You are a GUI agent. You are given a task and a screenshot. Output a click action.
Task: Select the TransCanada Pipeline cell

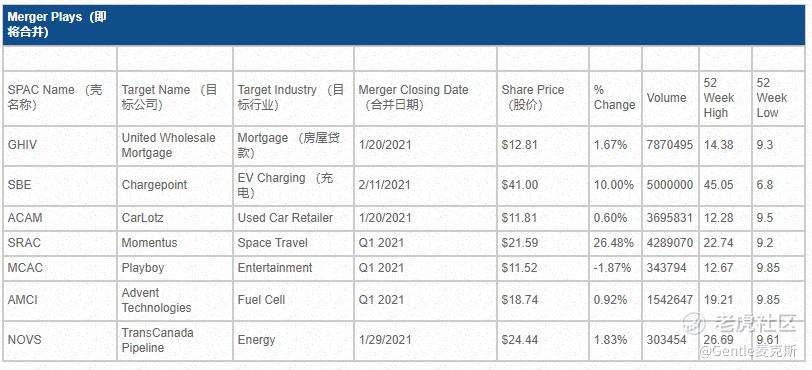coord(157,340)
